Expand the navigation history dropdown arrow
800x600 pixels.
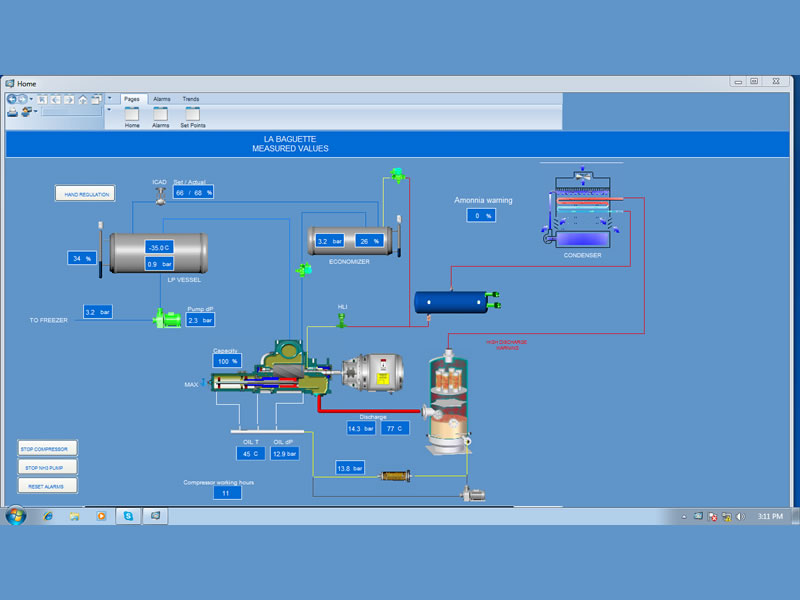(31, 99)
